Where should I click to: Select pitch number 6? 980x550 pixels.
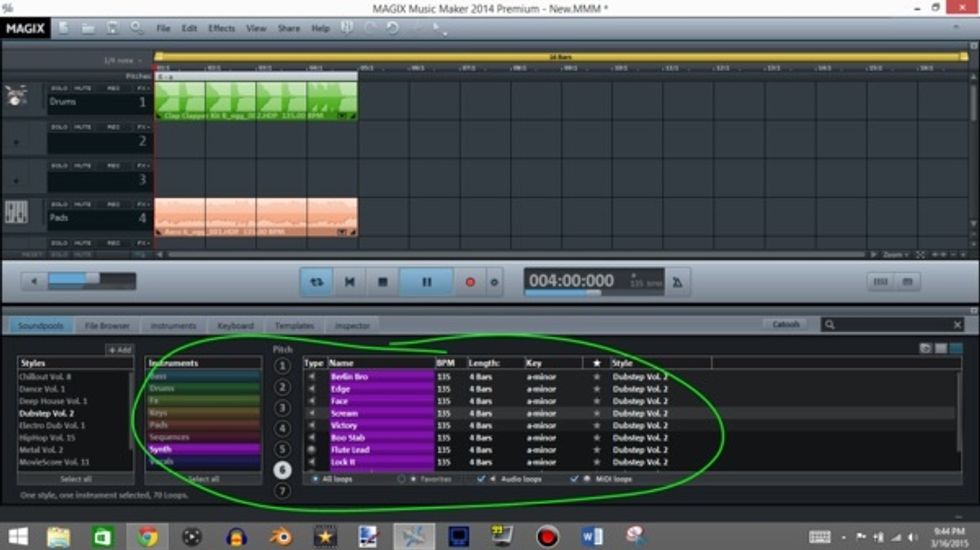[x=282, y=469]
